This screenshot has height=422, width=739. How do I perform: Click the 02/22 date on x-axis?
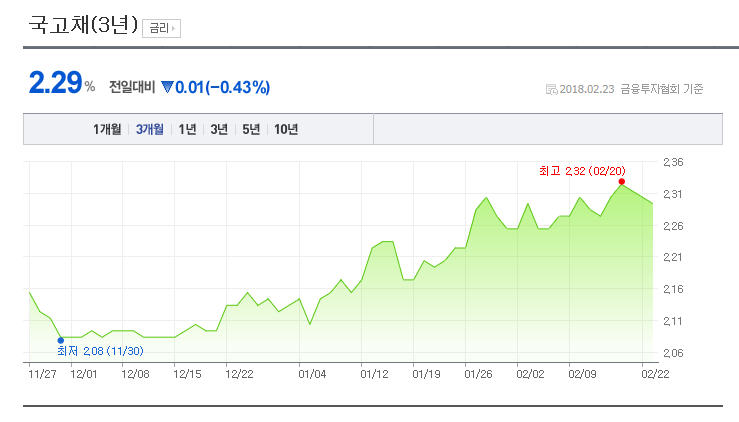tap(655, 374)
